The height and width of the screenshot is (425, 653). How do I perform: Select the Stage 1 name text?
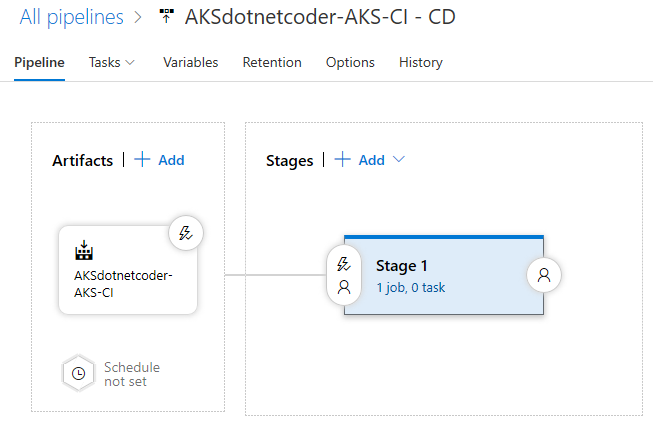(x=401, y=266)
